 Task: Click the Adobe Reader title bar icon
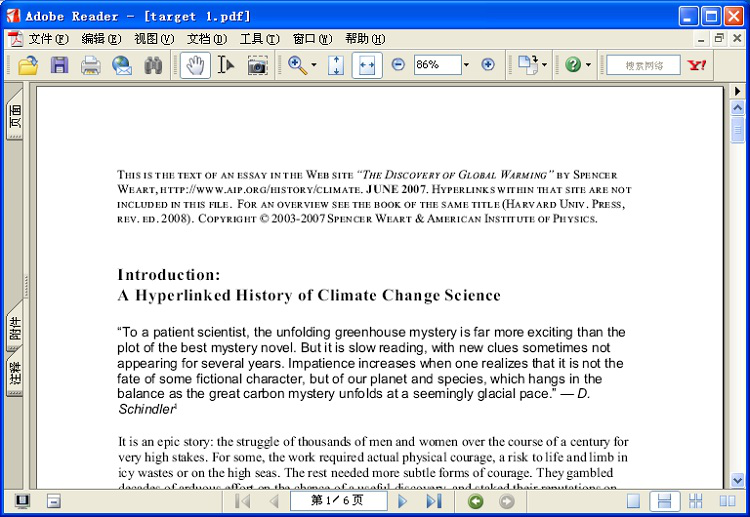point(13,16)
